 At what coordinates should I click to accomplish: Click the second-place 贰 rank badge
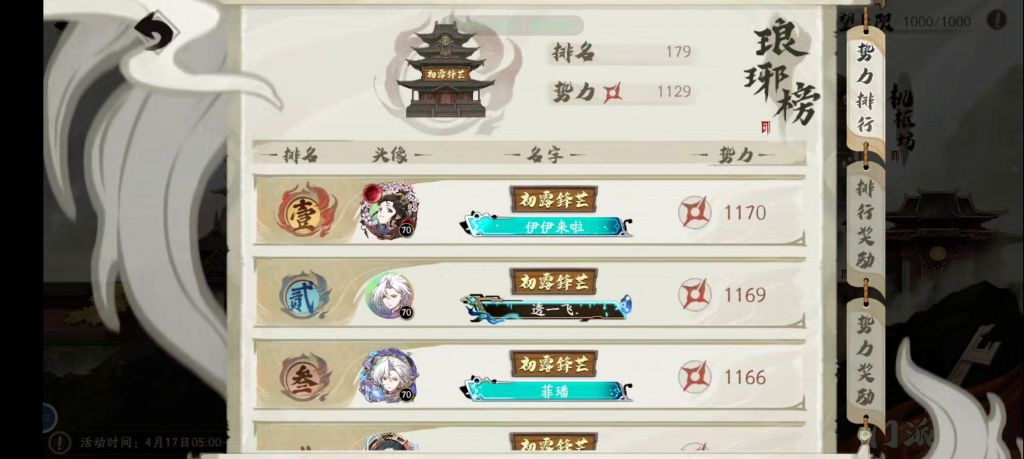[x=305, y=295]
